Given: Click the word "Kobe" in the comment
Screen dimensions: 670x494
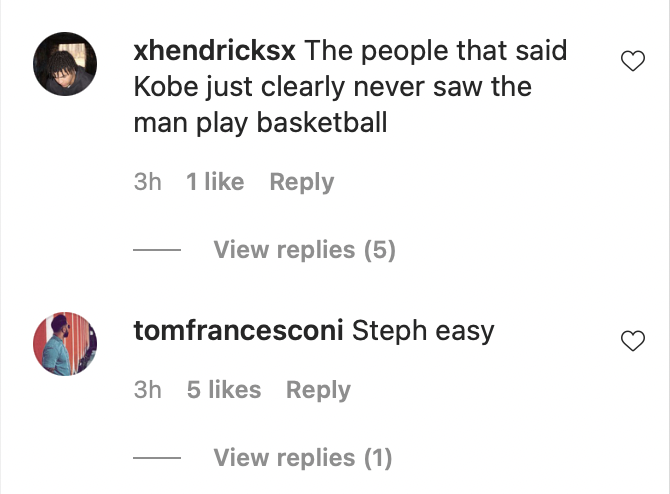Looking at the screenshot, I should tap(164, 87).
